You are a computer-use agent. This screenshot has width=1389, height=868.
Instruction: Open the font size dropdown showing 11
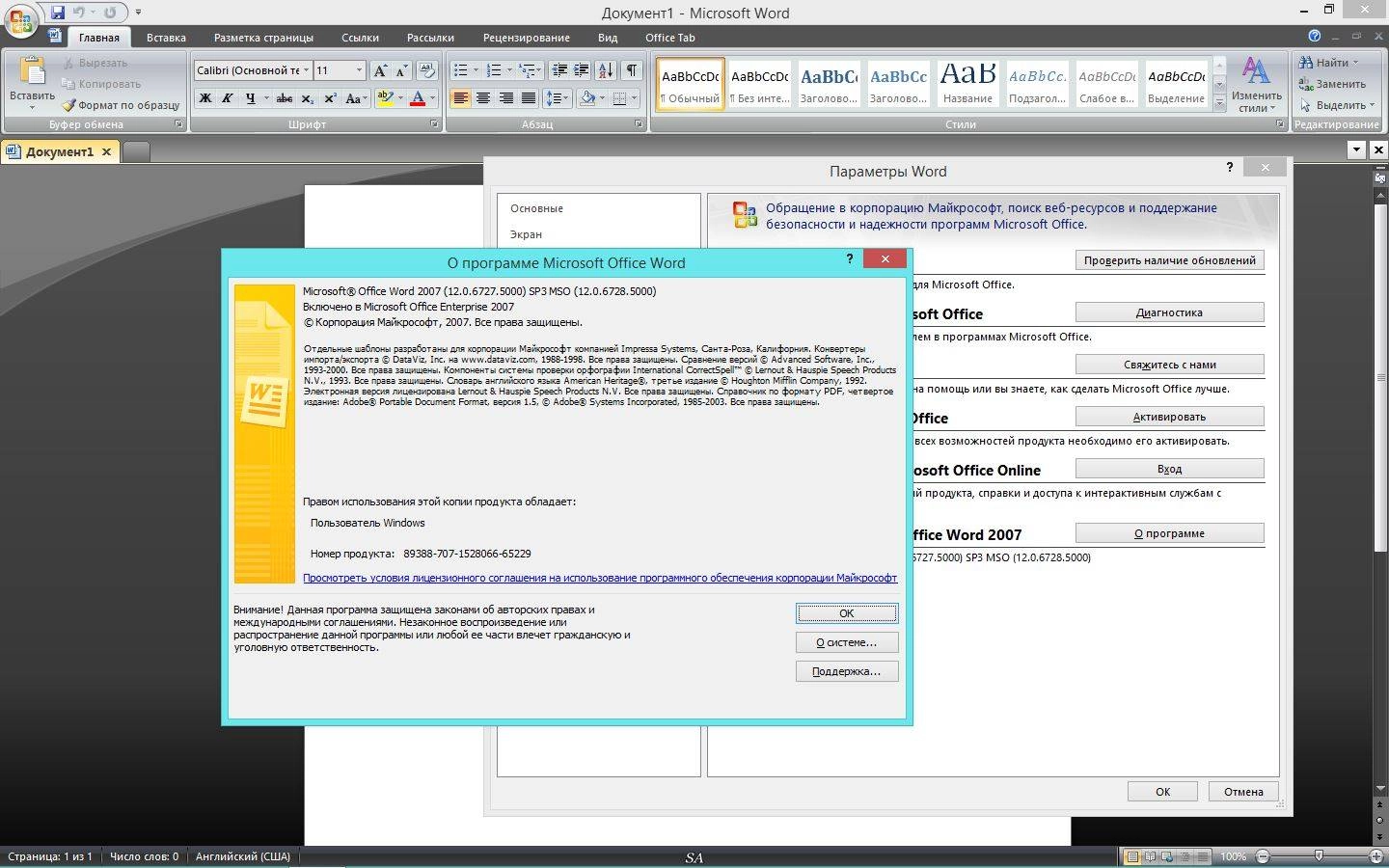click(x=359, y=70)
